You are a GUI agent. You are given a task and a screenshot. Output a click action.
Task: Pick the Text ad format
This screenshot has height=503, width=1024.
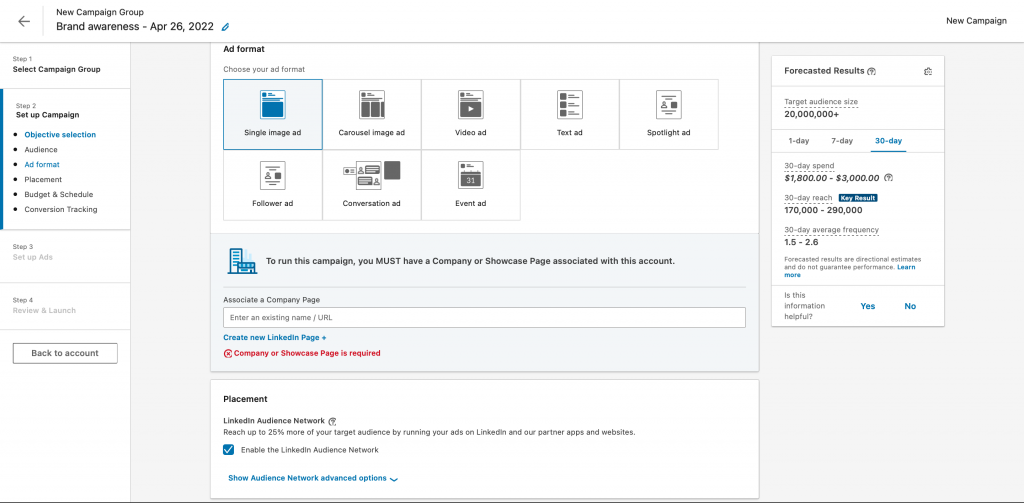(570, 114)
